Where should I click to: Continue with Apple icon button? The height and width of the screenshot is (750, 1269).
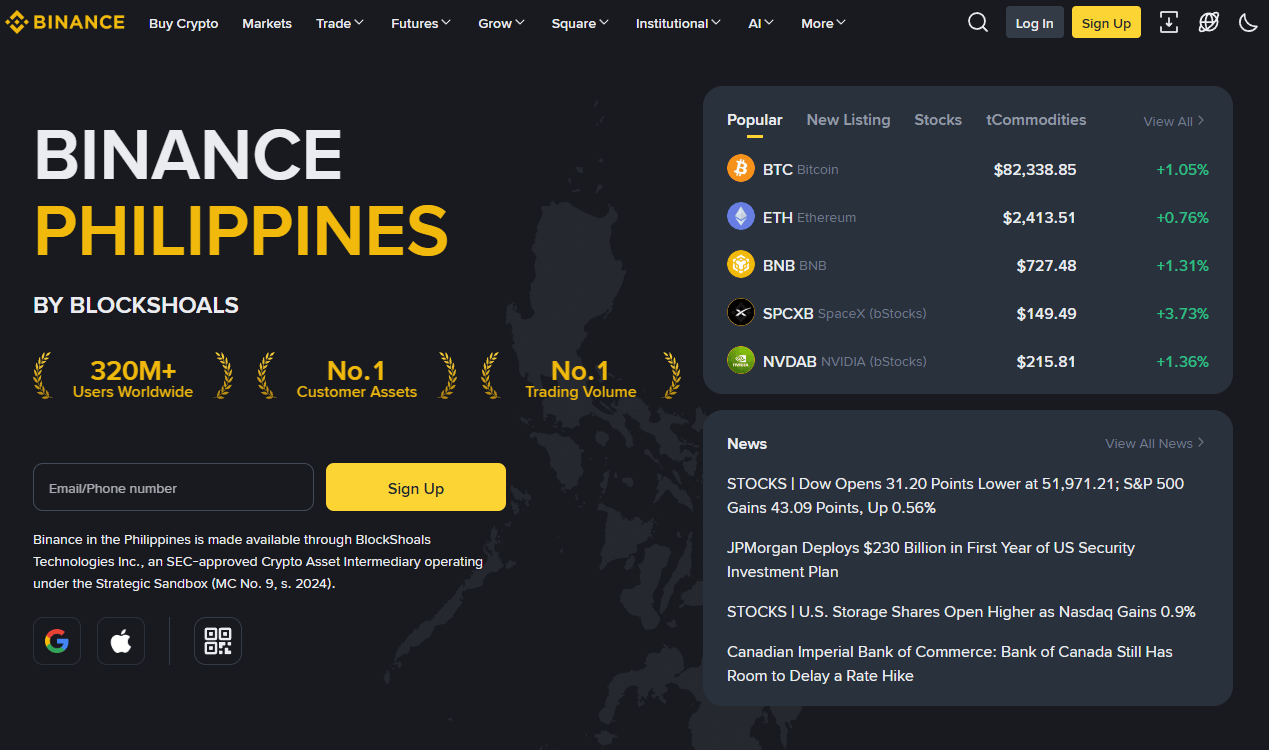click(121, 641)
